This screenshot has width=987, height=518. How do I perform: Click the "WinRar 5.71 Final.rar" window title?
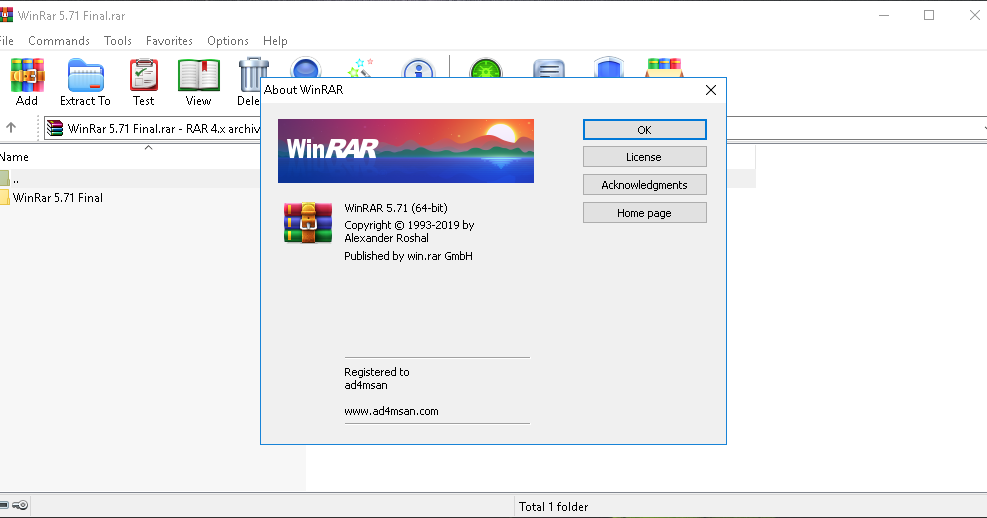point(71,16)
